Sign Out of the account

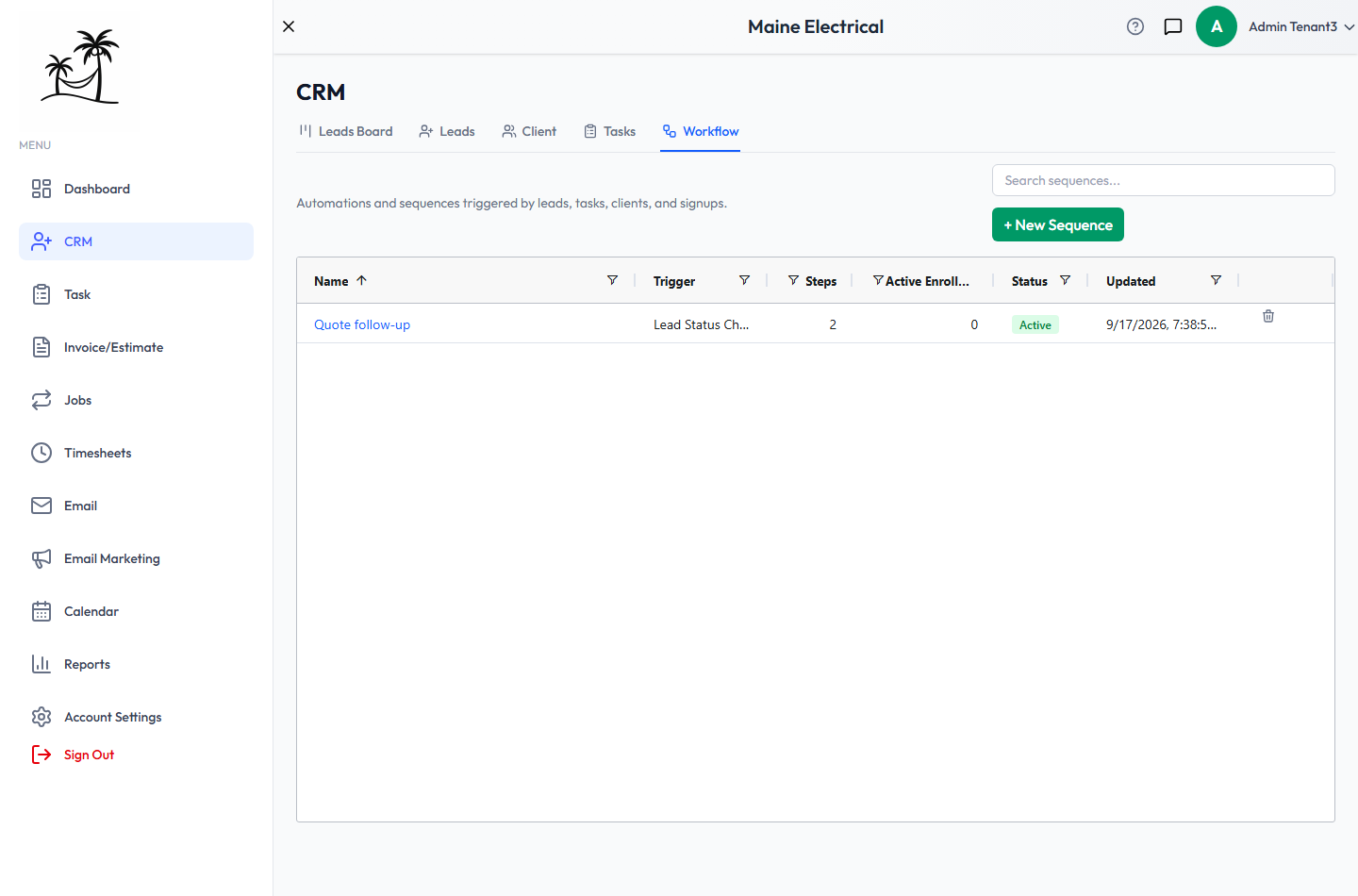[x=74, y=755]
